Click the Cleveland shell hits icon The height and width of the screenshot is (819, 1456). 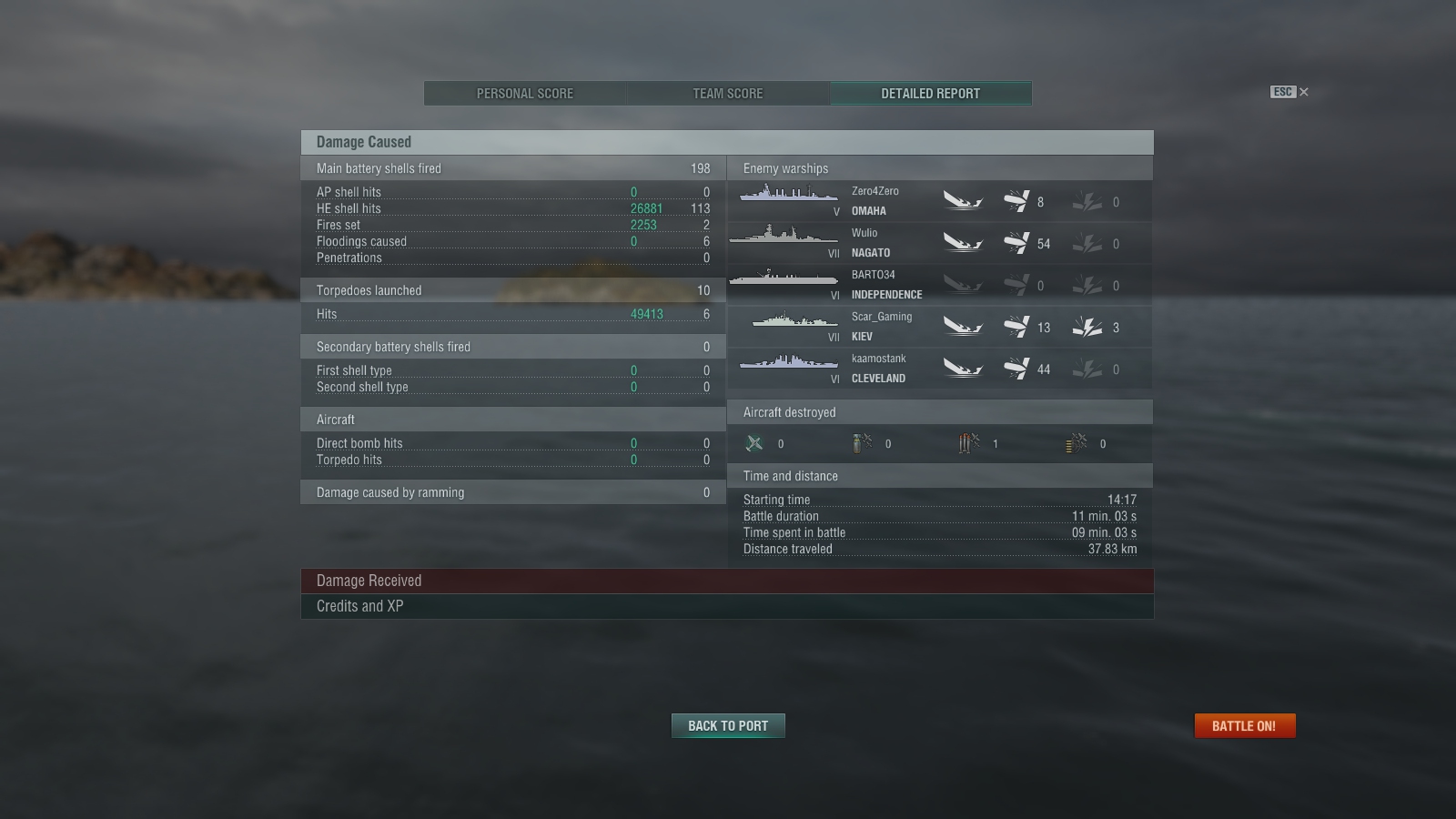click(1016, 369)
